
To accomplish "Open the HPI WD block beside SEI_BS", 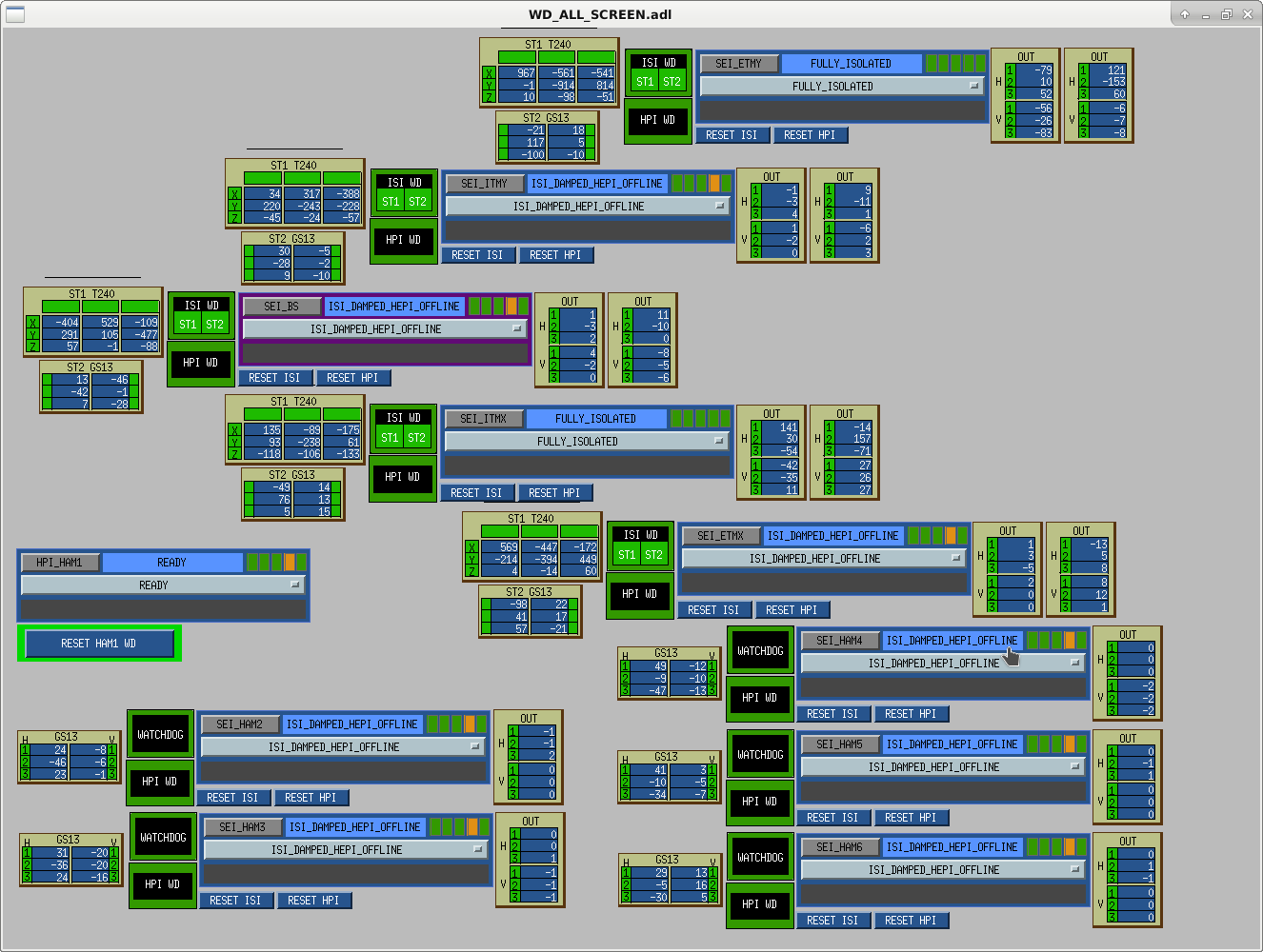I will click(200, 363).
